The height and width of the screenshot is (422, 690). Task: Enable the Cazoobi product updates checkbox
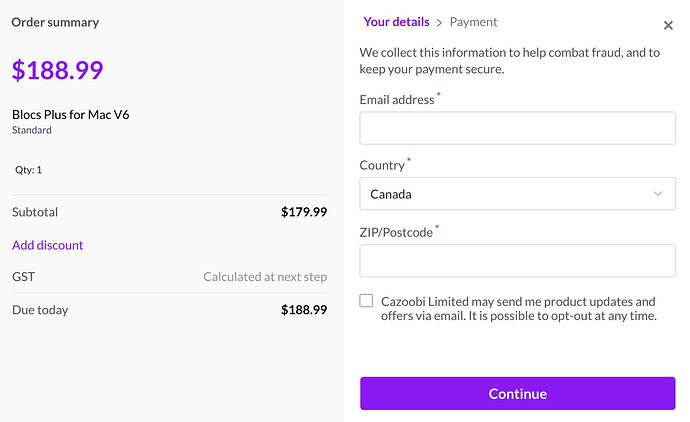[x=366, y=301]
